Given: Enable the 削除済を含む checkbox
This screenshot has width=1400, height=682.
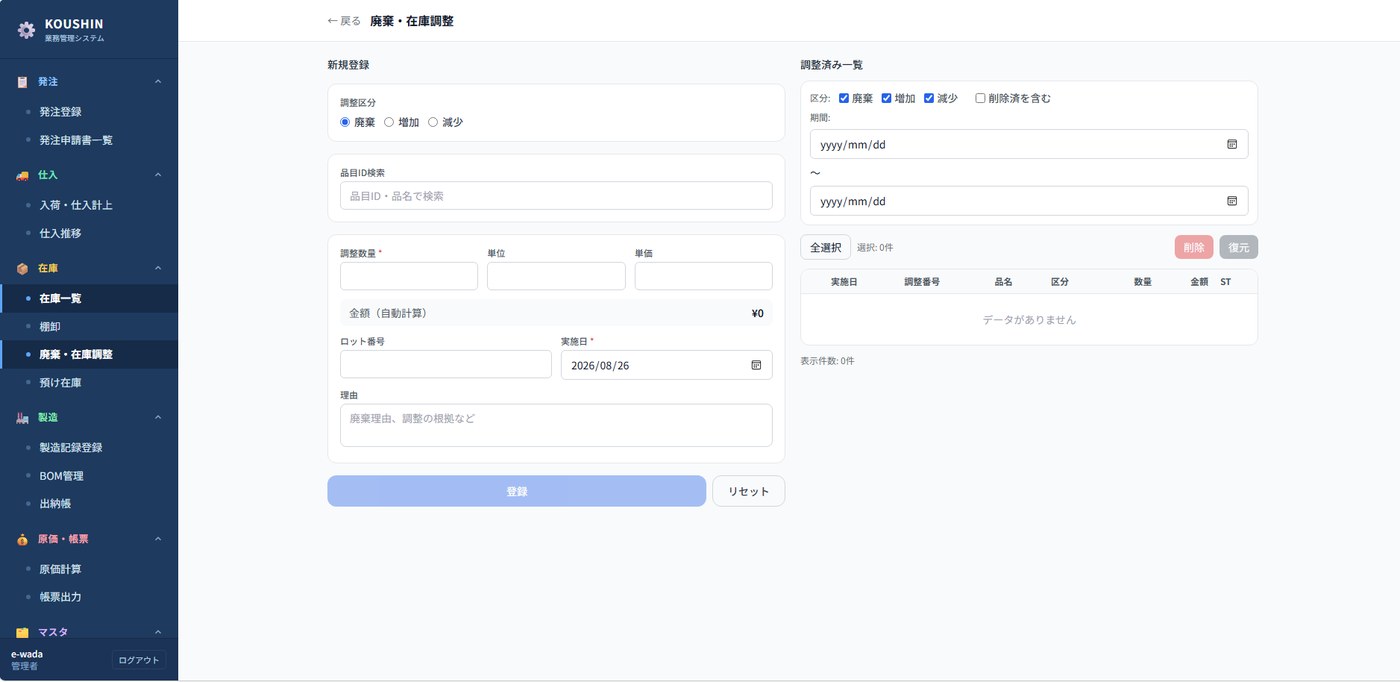Looking at the screenshot, I should [x=980, y=98].
